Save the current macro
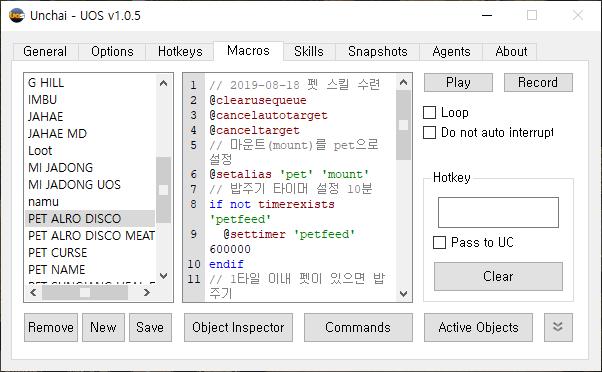 pyautogui.click(x=150, y=327)
